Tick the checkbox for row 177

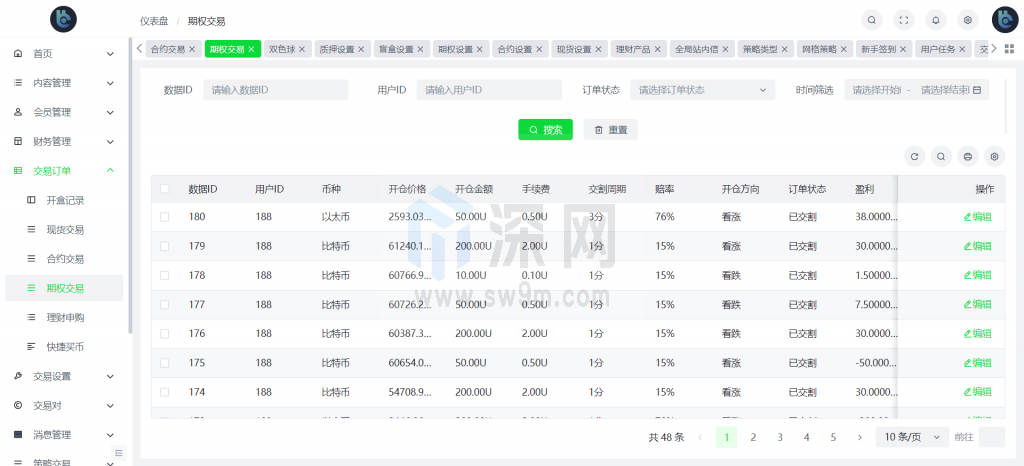[165, 304]
